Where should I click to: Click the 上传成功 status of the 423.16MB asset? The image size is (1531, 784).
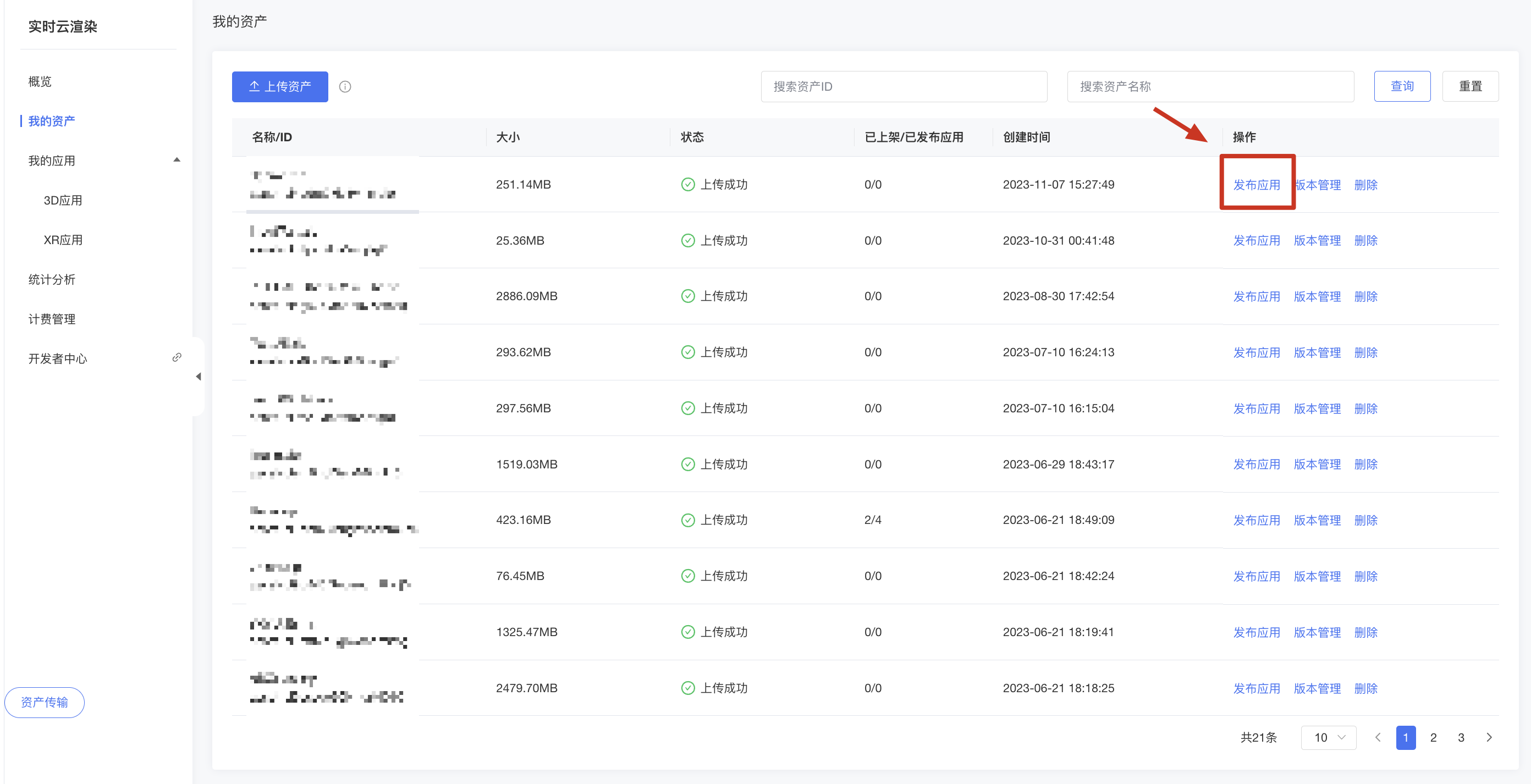(x=714, y=520)
